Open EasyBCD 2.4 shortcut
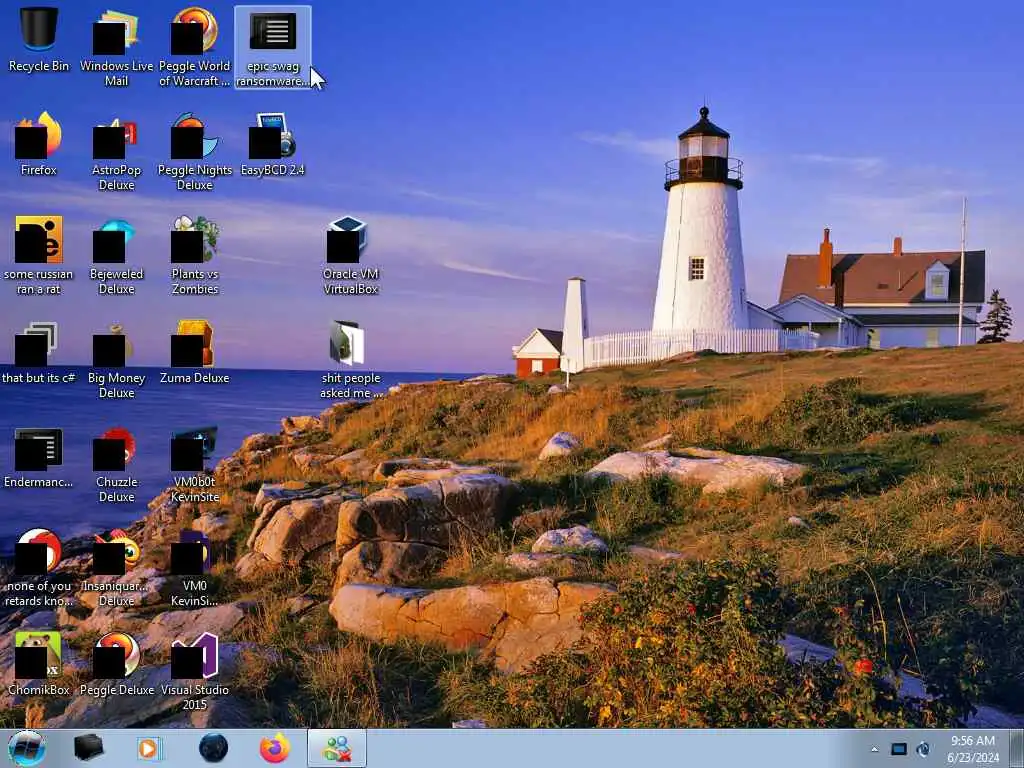 pos(273,144)
